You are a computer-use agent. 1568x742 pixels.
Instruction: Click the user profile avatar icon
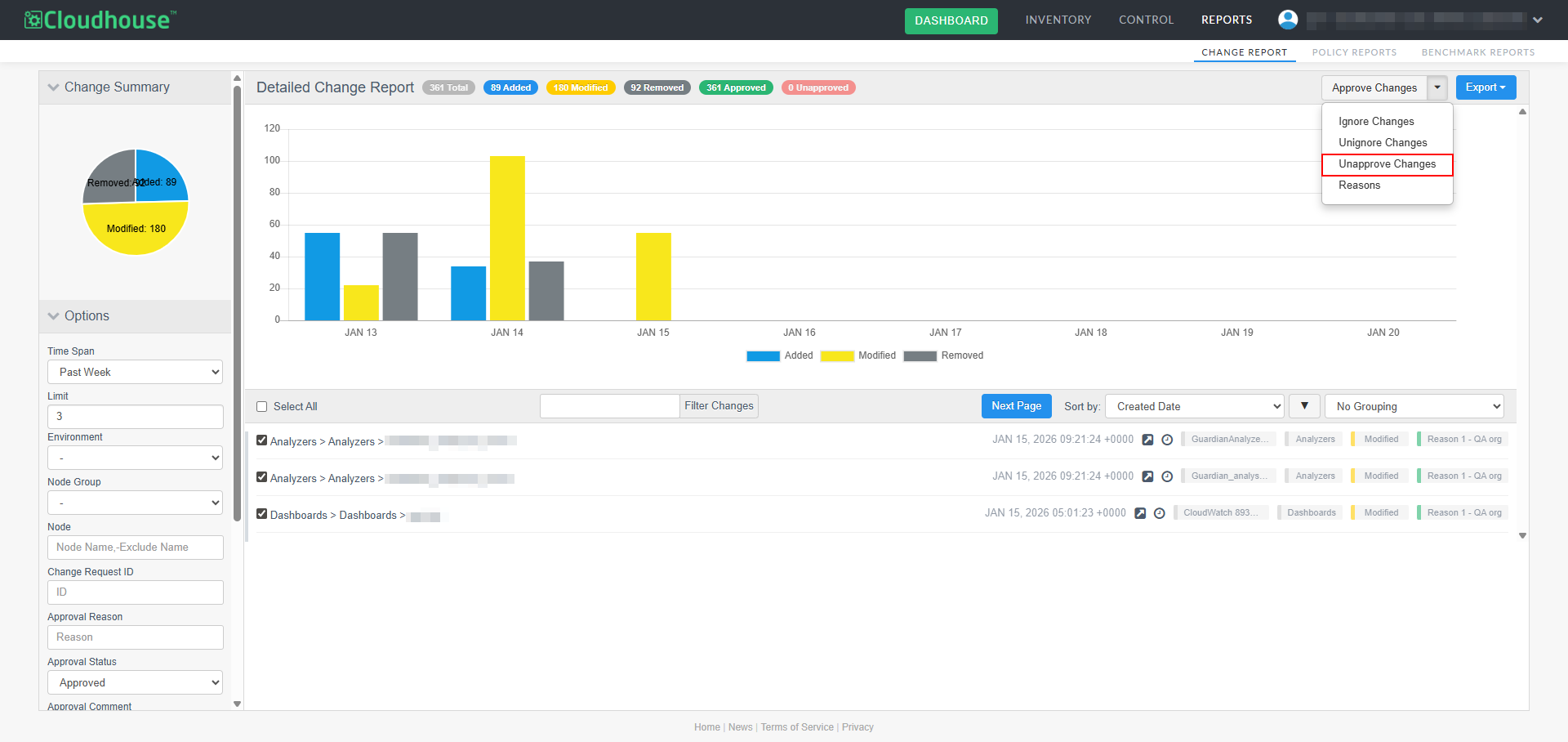[1287, 20]
